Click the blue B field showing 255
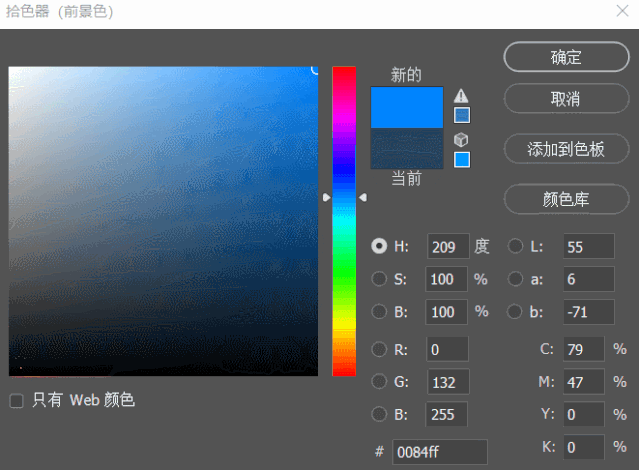The height and width of the screenshot is (470, 639). 446,414
